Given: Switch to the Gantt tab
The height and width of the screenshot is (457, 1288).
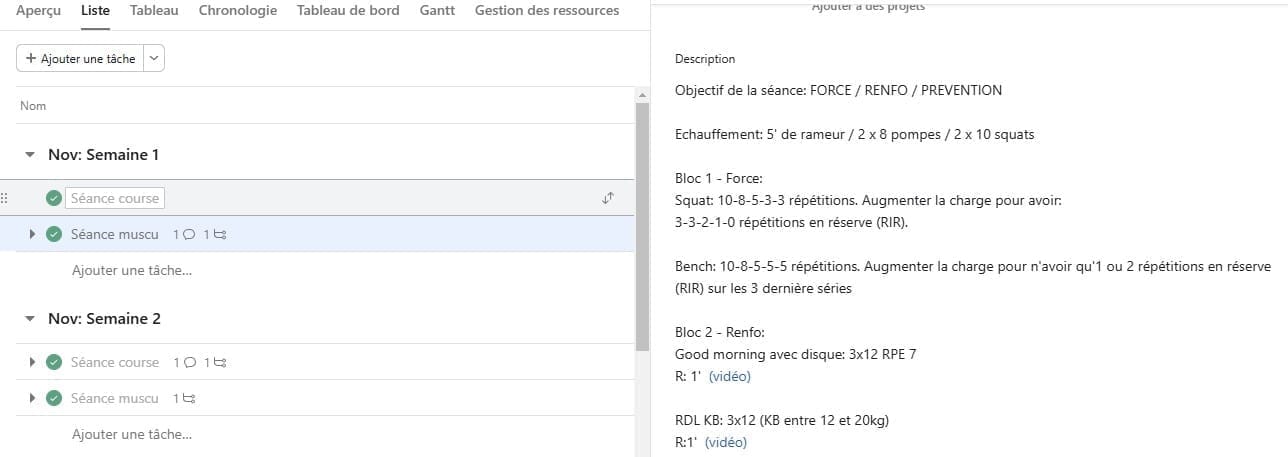Looking at the screenshot, I should (x=437, y=10).
